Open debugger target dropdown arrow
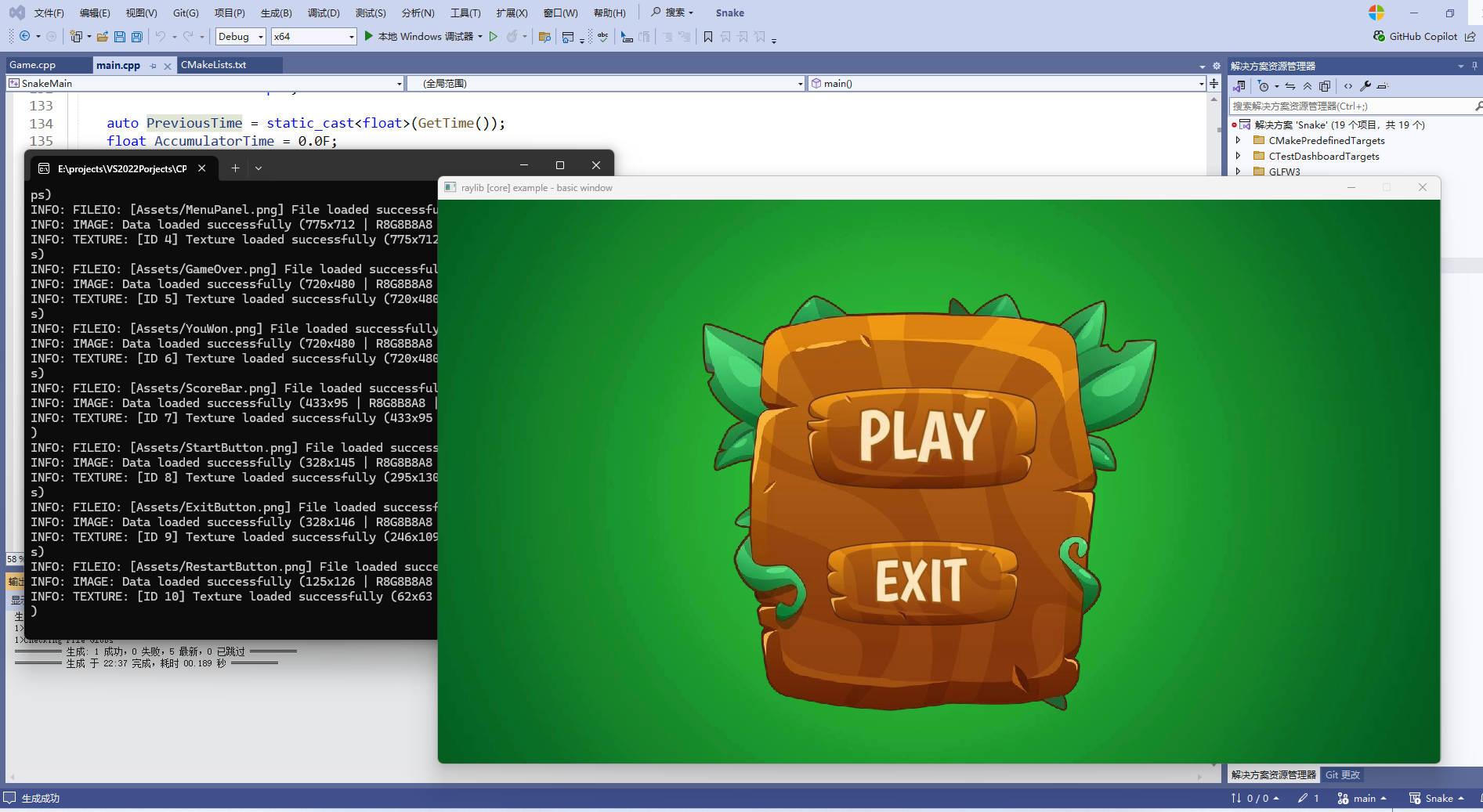1483x812 pixels. 480,36
